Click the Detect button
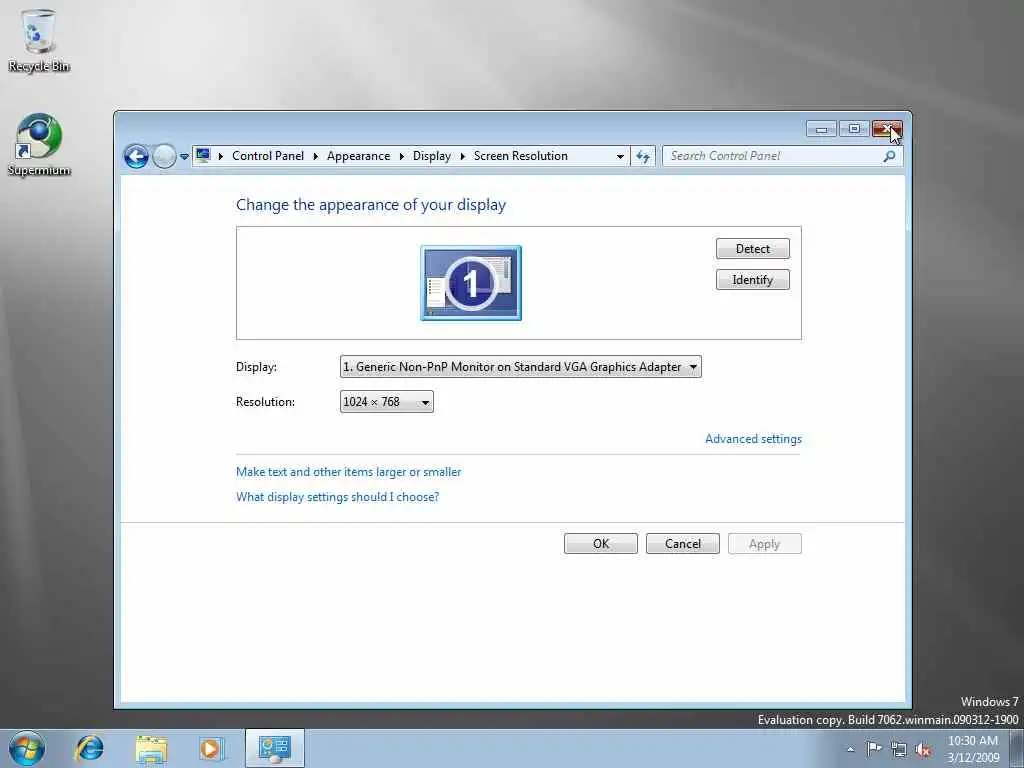Image resolution: width=1024 pixels, height=768 pixels. point(752,249)
